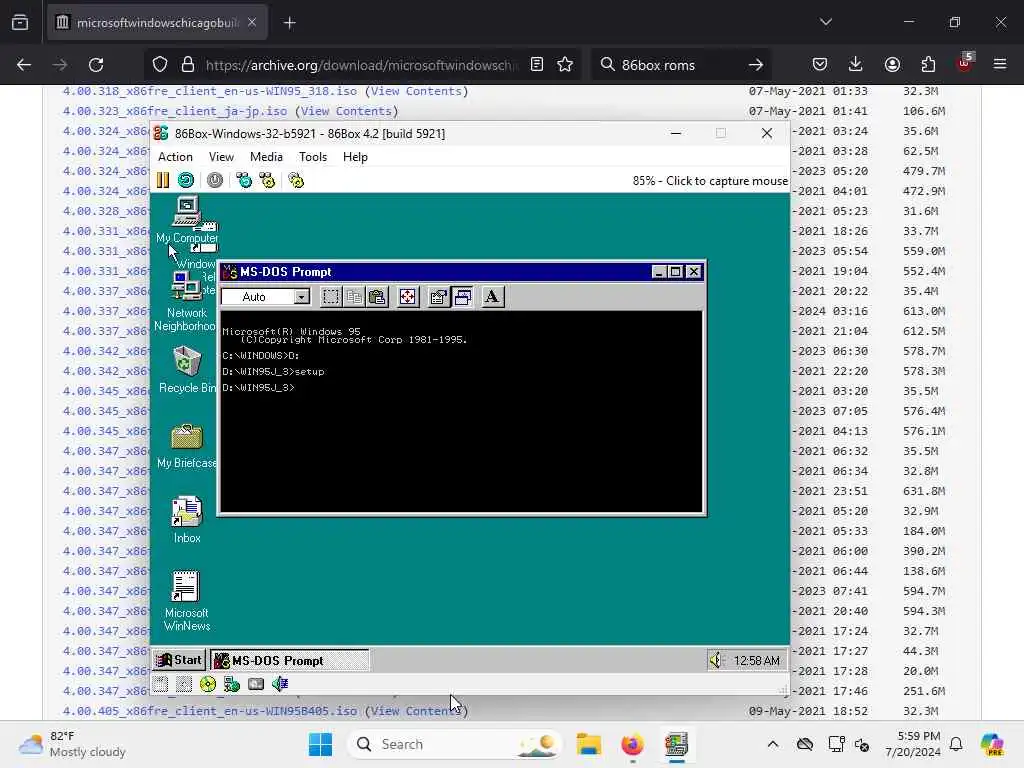Click the search go arrow beside '86box roms'
Image resolution: width=1024 pixels, height=768 pixels.
point(756,65)
